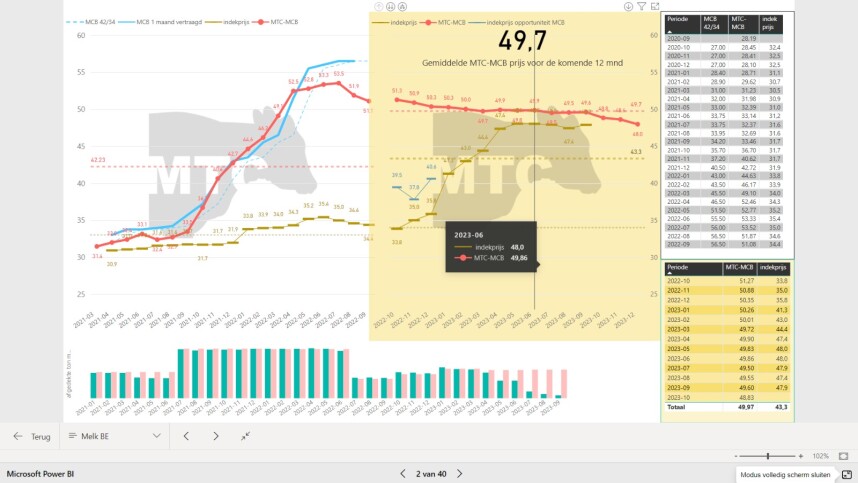Viewport: 858px width, 483px height.
Task: Open the Melk BE page dropdown
Action: [115, 436]
